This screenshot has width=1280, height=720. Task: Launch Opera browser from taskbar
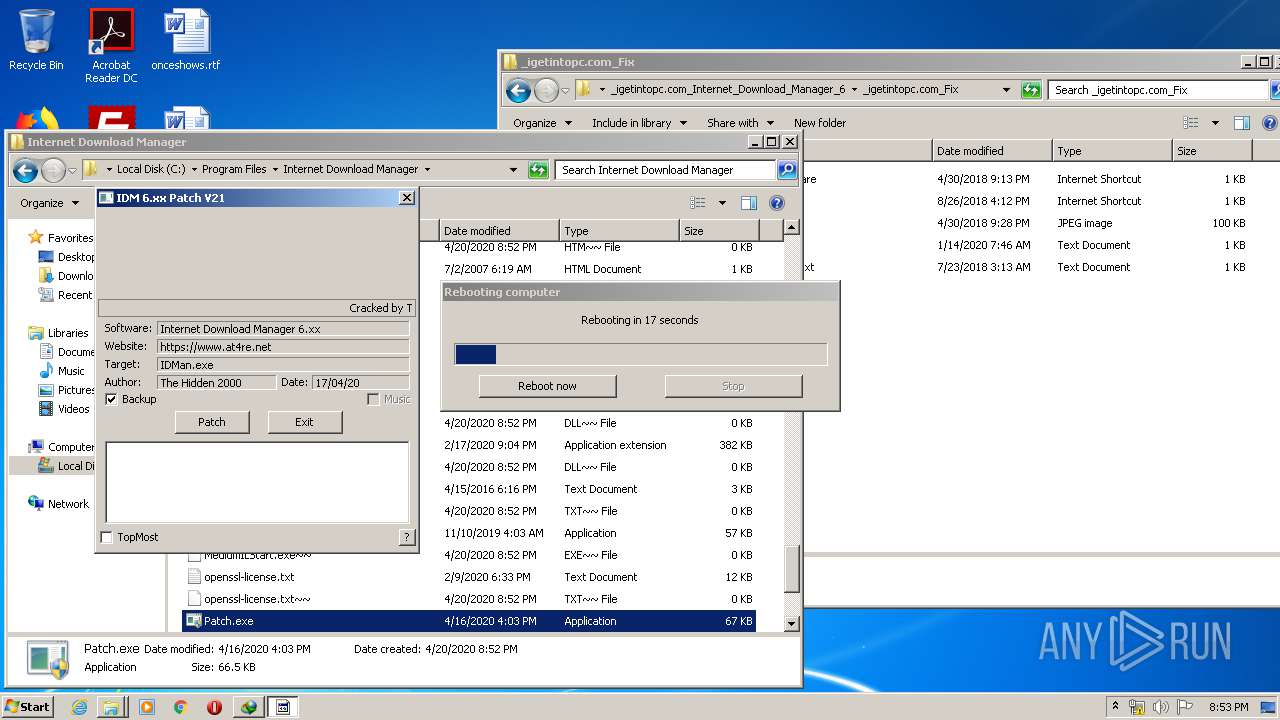click(x=214, y=707)
